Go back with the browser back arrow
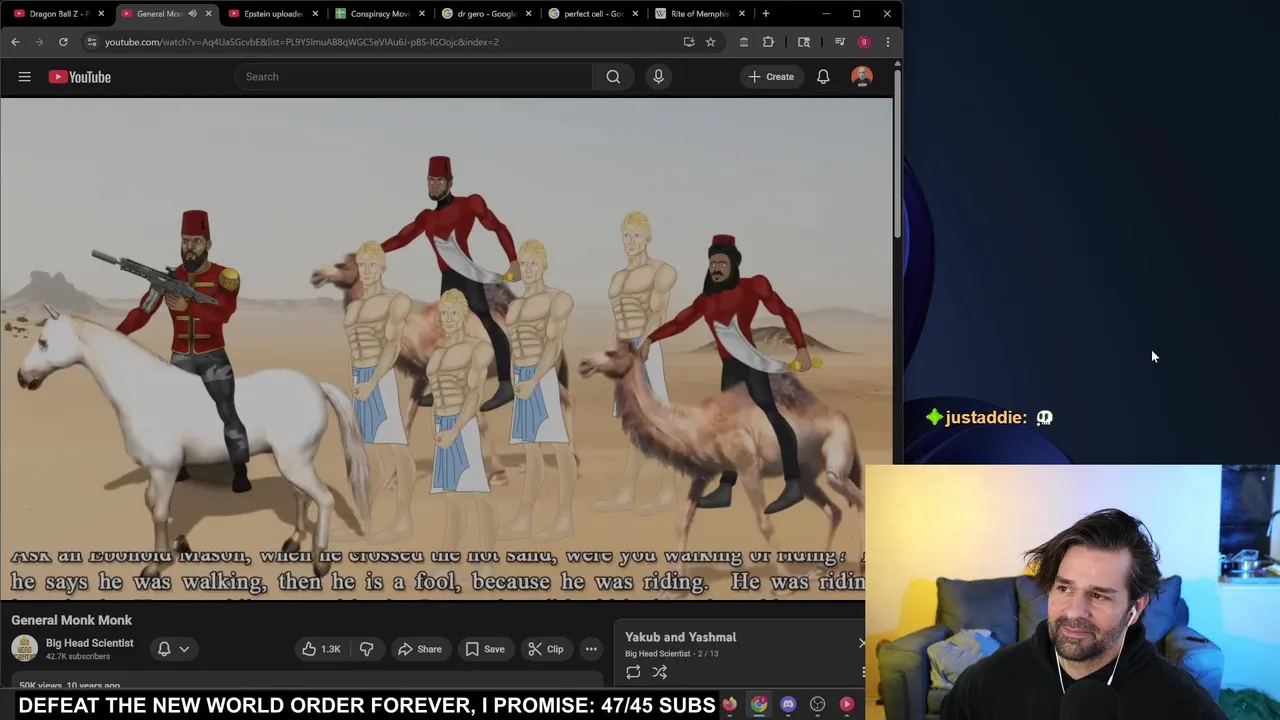 [x=15, y=42]
